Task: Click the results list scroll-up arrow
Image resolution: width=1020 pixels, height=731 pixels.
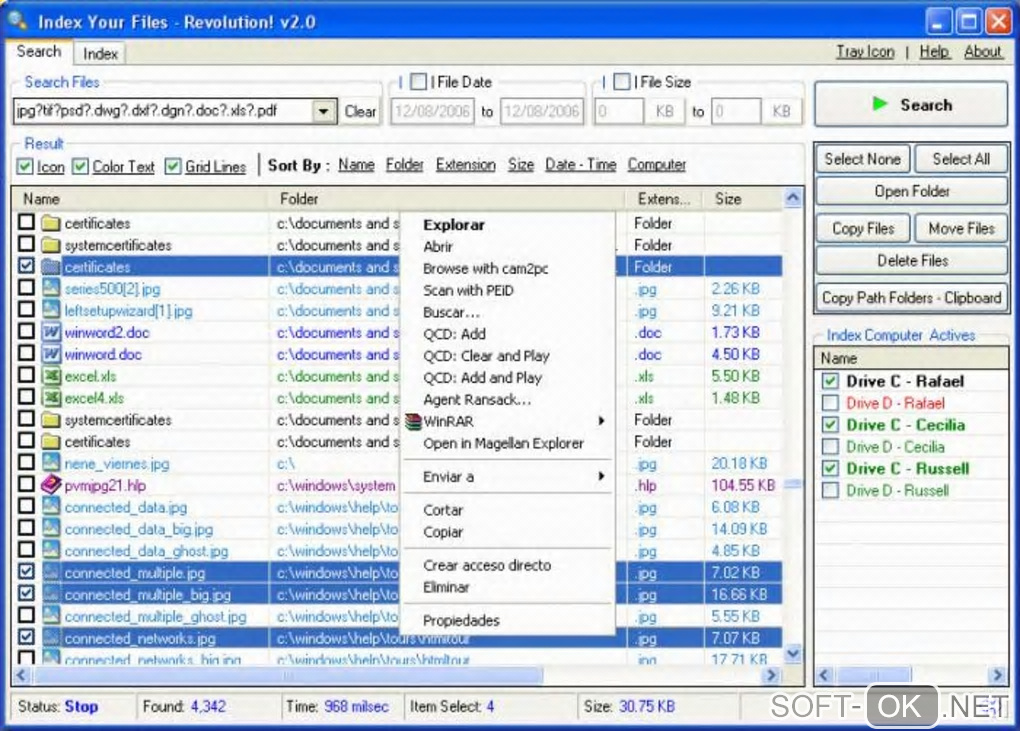Action: click(x=793, y=196)
